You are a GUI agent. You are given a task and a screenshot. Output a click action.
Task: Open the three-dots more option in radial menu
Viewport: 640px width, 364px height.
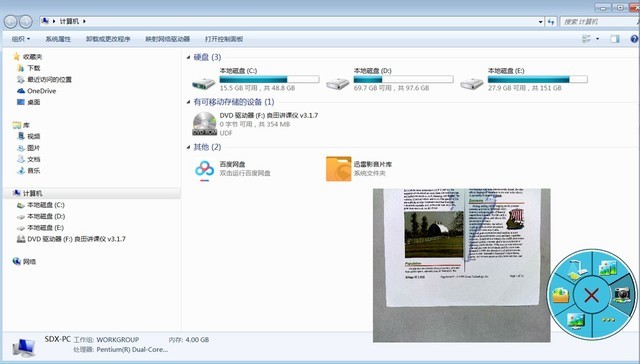(x=608, y=320)
